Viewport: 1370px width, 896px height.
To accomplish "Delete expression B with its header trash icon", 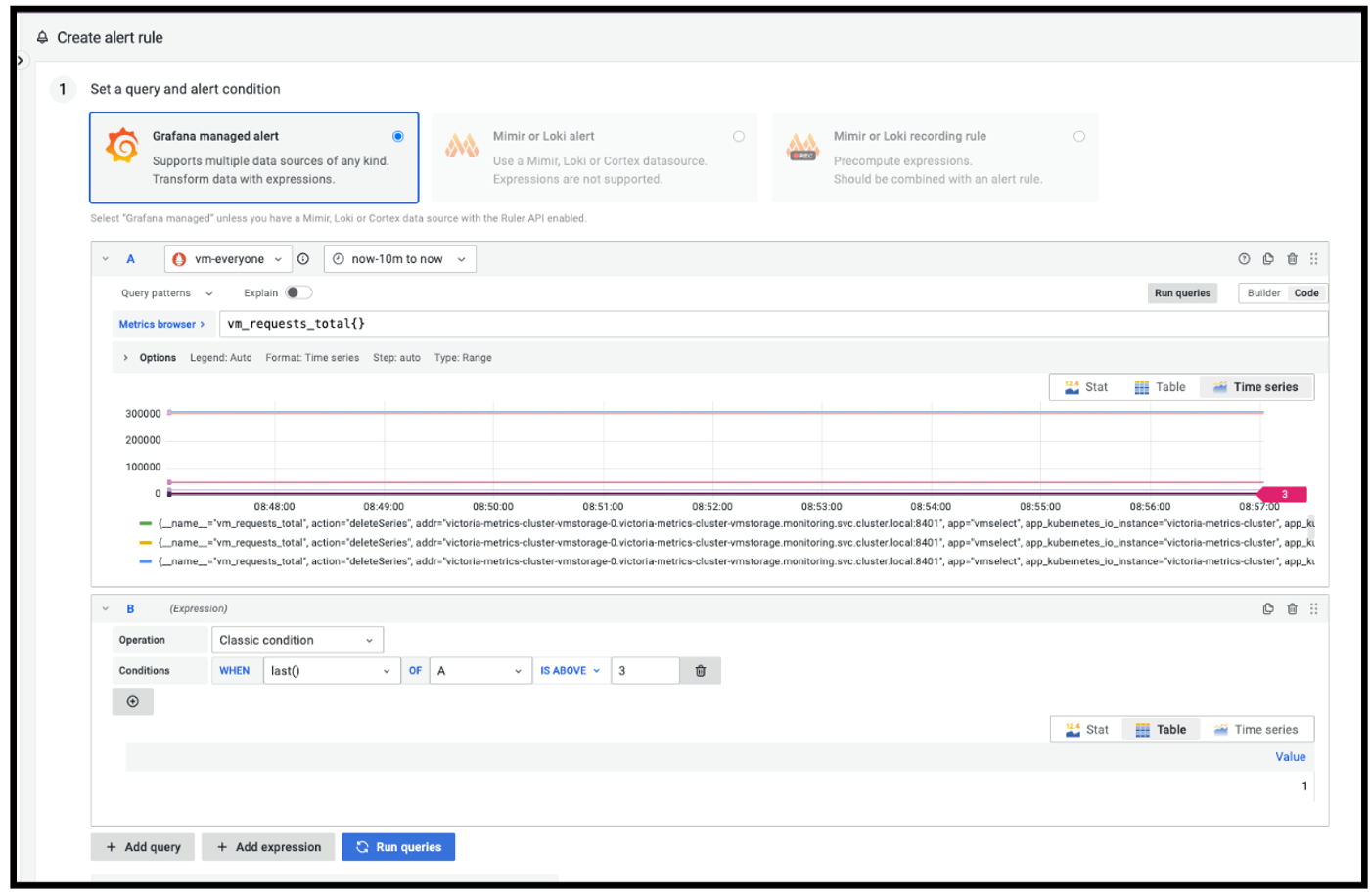I will pyautogui.click(x=1292, y=608).
